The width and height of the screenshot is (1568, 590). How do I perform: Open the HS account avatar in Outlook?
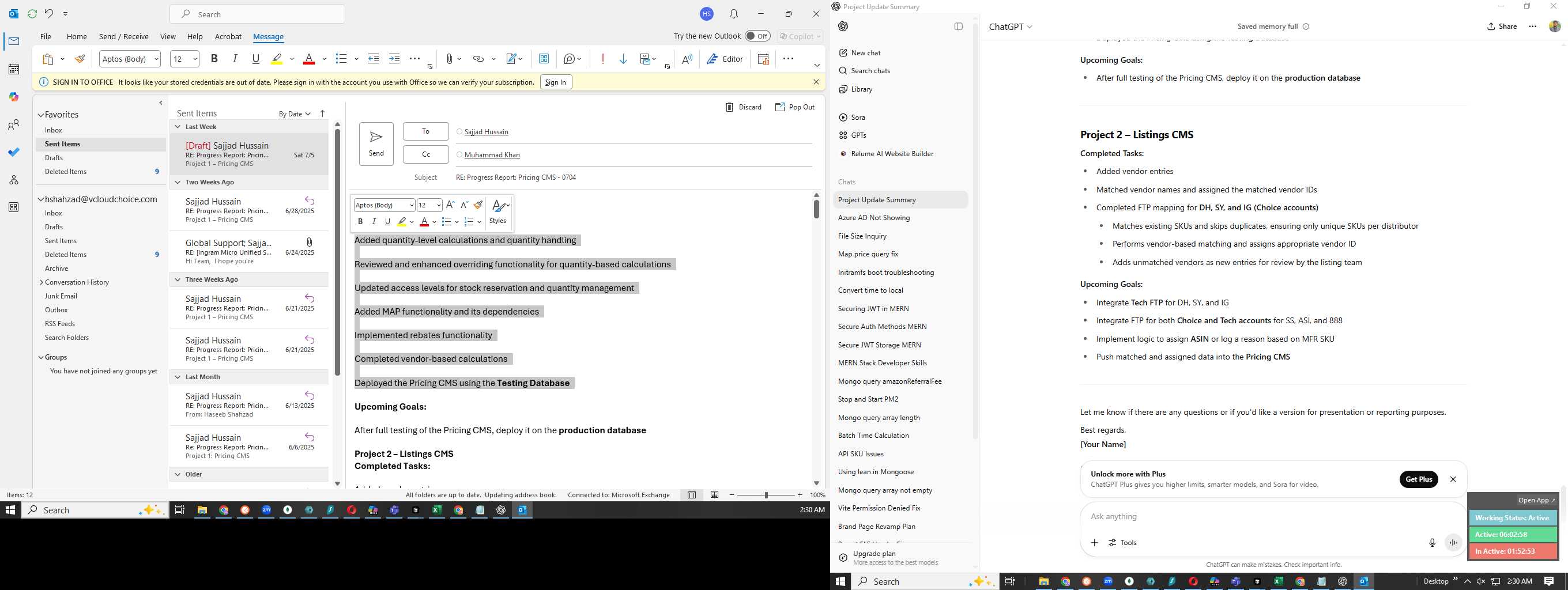(x=707, y=14)
